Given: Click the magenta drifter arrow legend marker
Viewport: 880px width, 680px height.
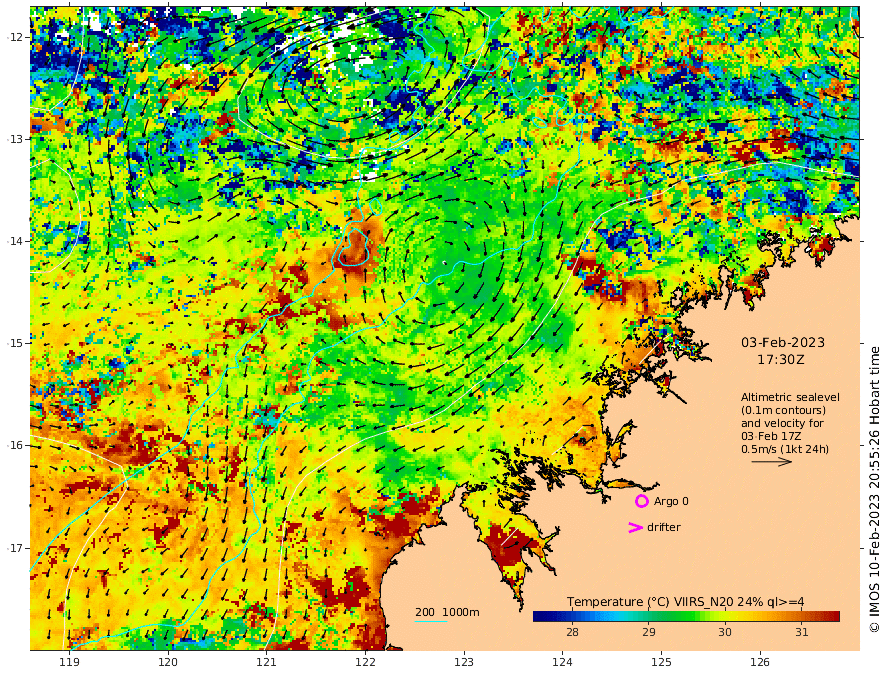Looking at the screenshot, I should click(636, 527).
